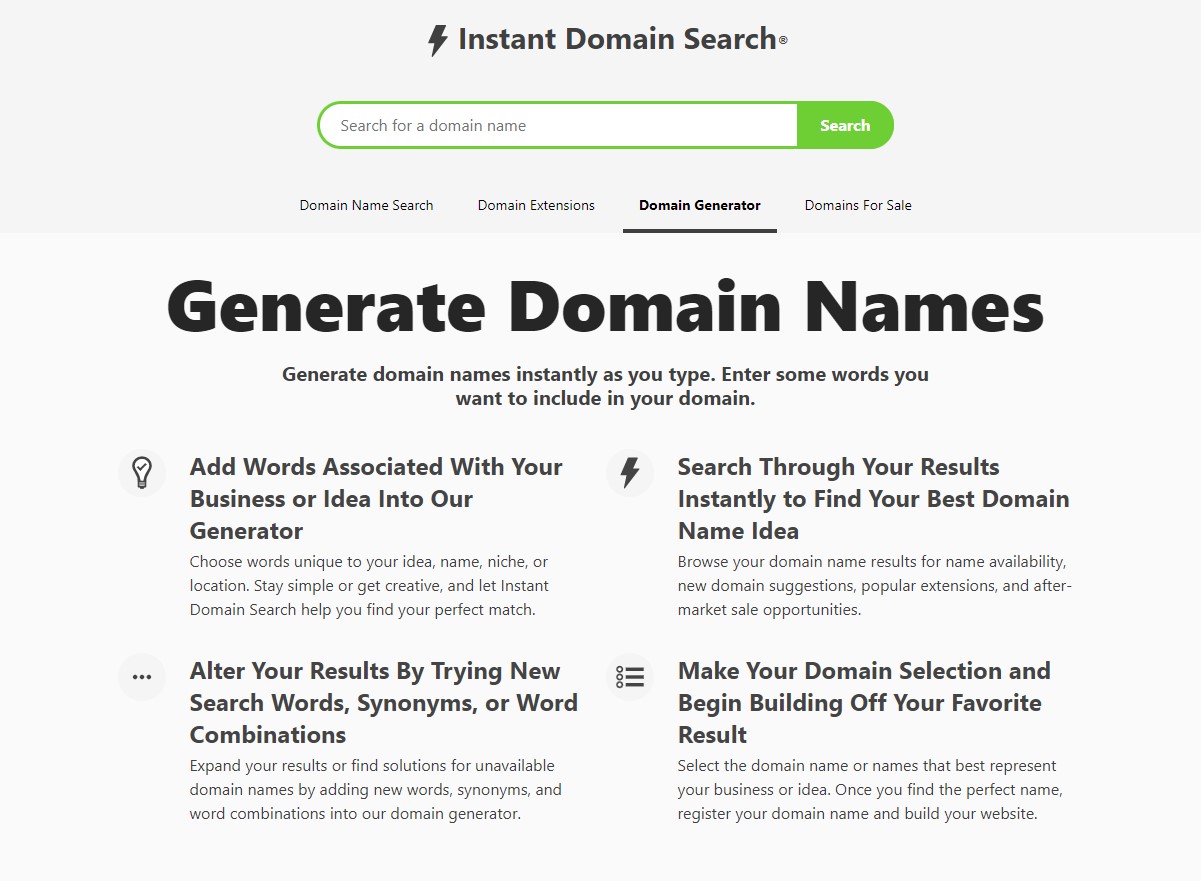Switch to the Domain Name Search tab
Image resolution: width=1201 pixels, height=881 pixels.
[x=366, y=205]
